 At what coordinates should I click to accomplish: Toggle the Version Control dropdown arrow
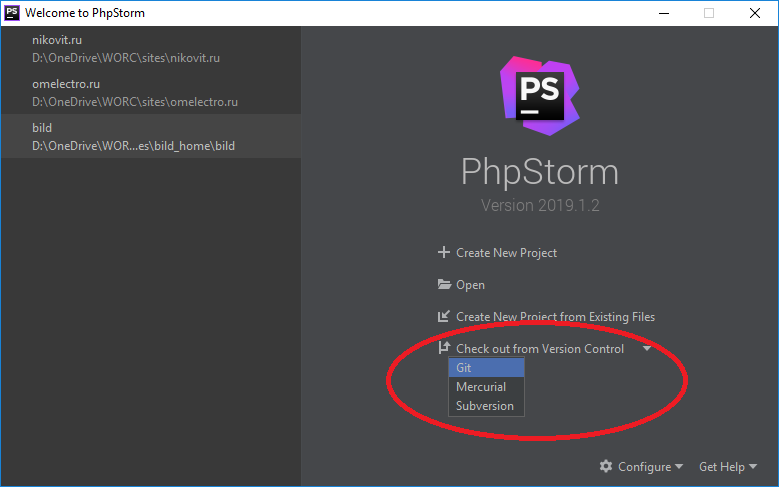coord(646,349)
